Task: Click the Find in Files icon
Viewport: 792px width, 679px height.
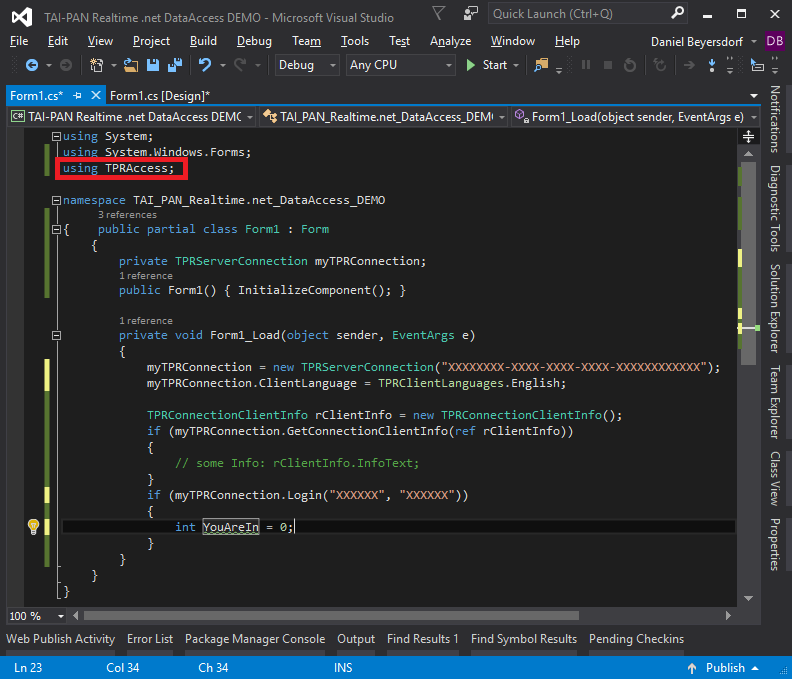Action: point(541,65)
